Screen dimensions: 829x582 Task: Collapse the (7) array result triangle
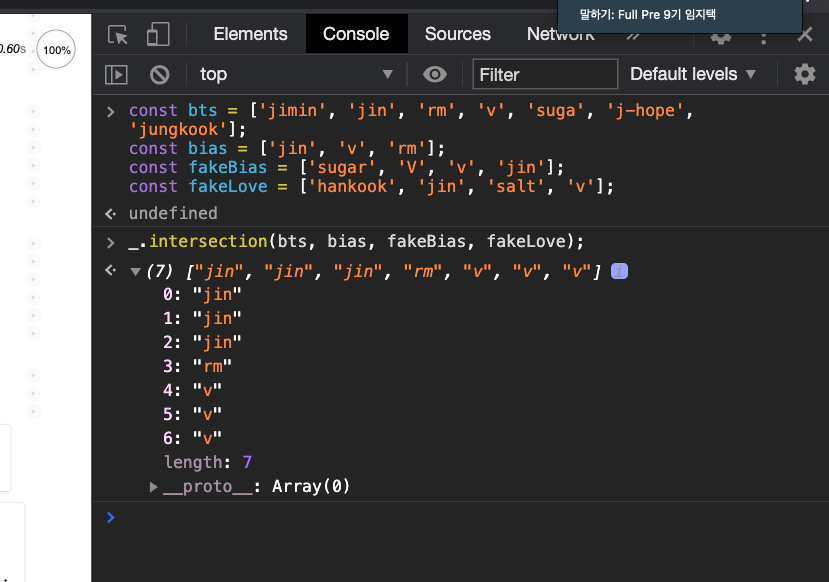pyautogui.click(x=135, y=272)
